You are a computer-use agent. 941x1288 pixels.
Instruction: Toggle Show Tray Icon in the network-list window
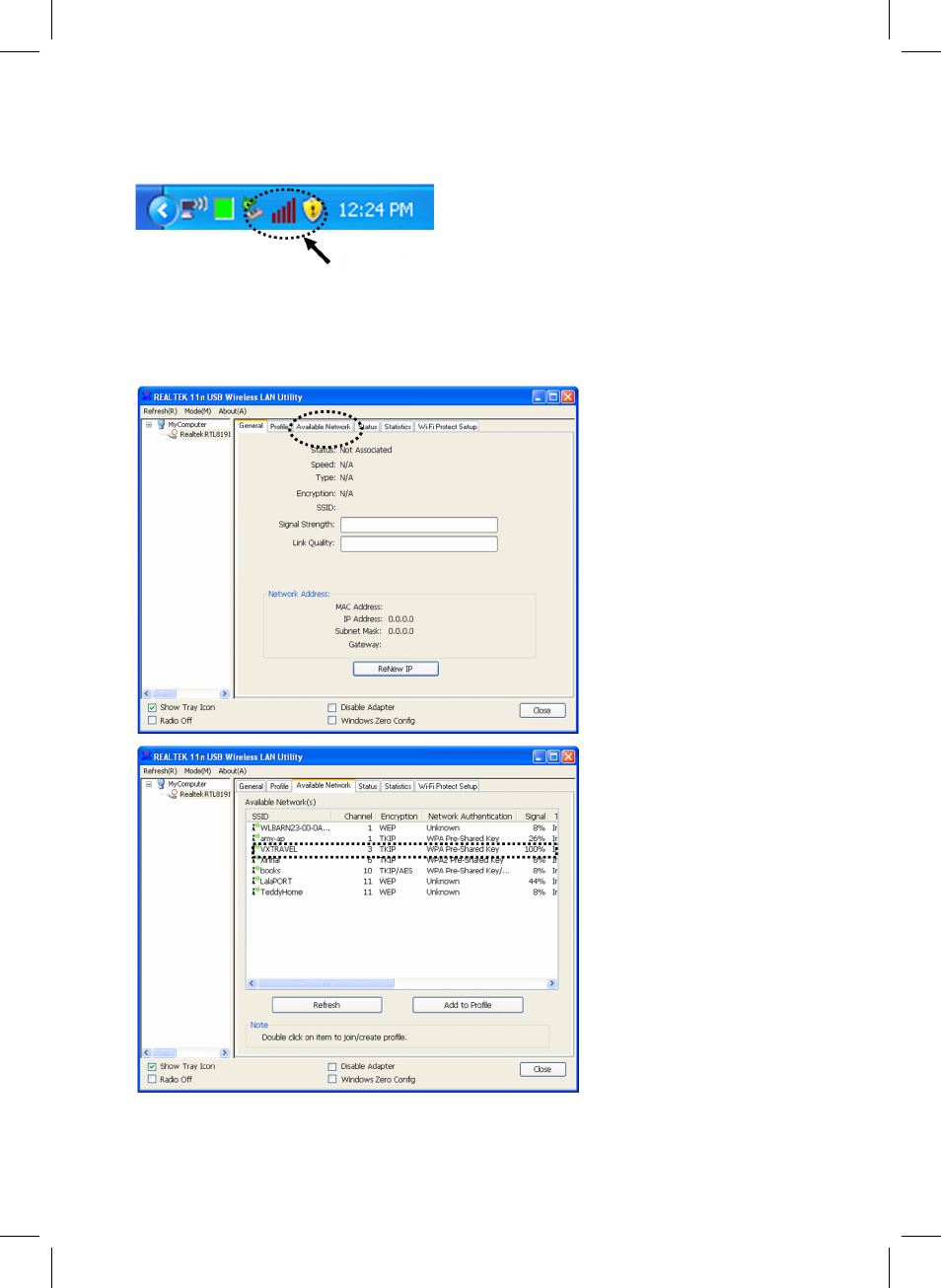(x=152, y=1067)
